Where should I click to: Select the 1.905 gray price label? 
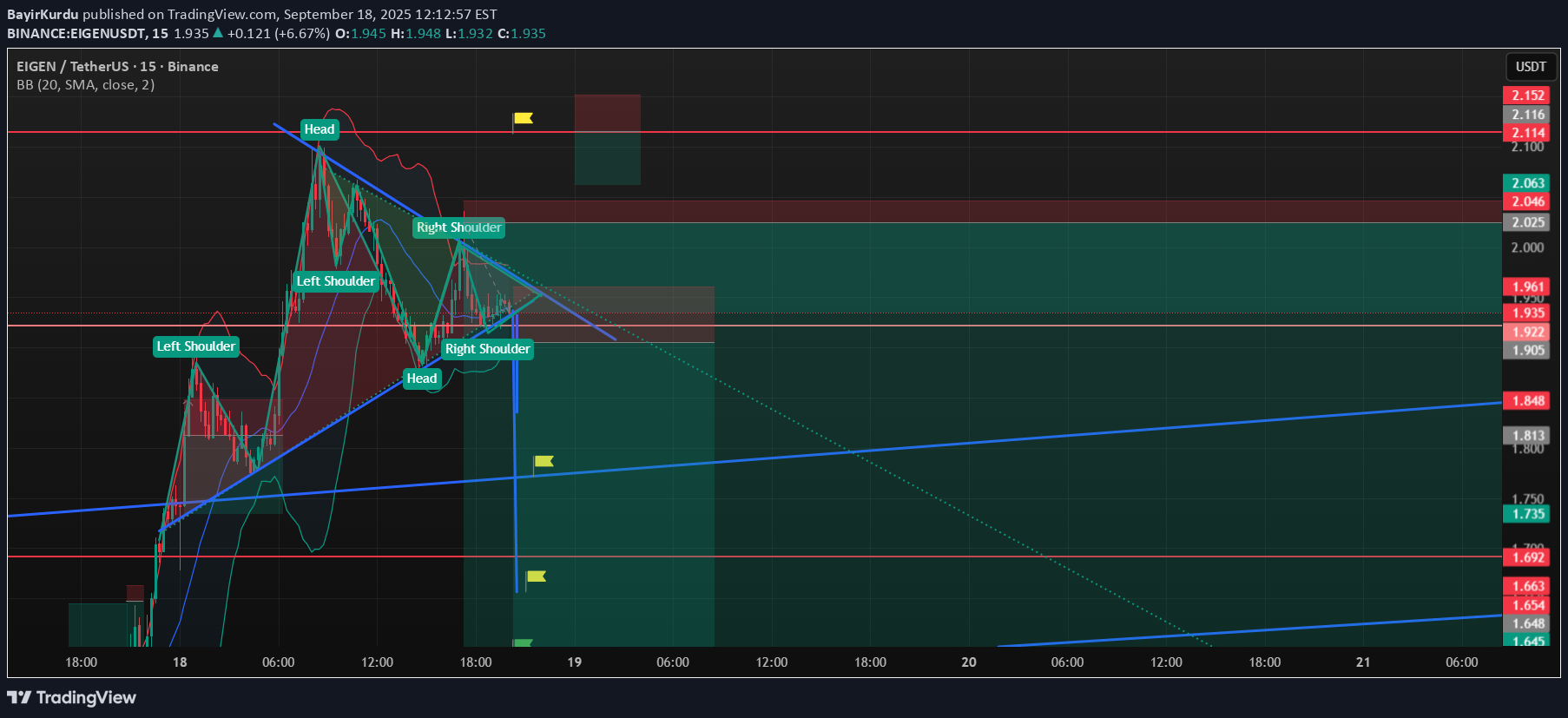[x=1527, y=350]
